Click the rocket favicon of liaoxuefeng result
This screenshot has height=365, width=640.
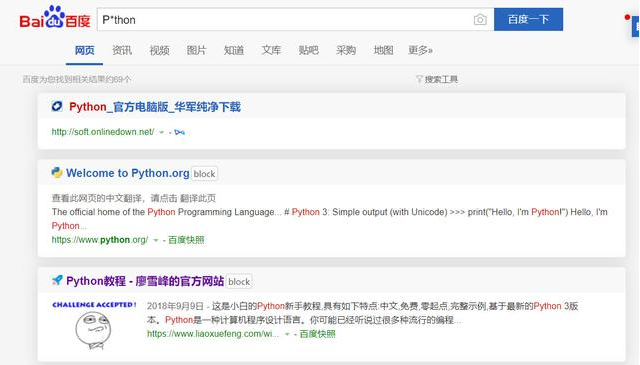[x=57, y=280]
